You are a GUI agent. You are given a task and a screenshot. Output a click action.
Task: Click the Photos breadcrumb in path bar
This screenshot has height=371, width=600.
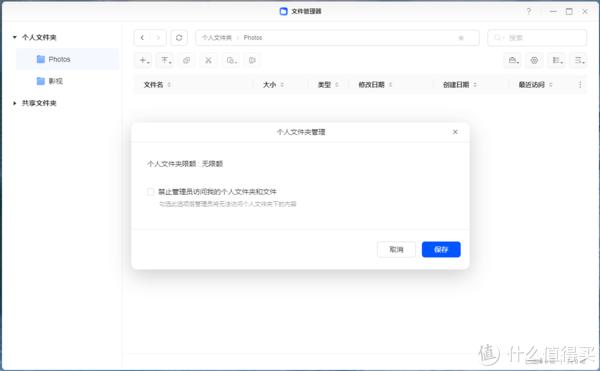253,37
